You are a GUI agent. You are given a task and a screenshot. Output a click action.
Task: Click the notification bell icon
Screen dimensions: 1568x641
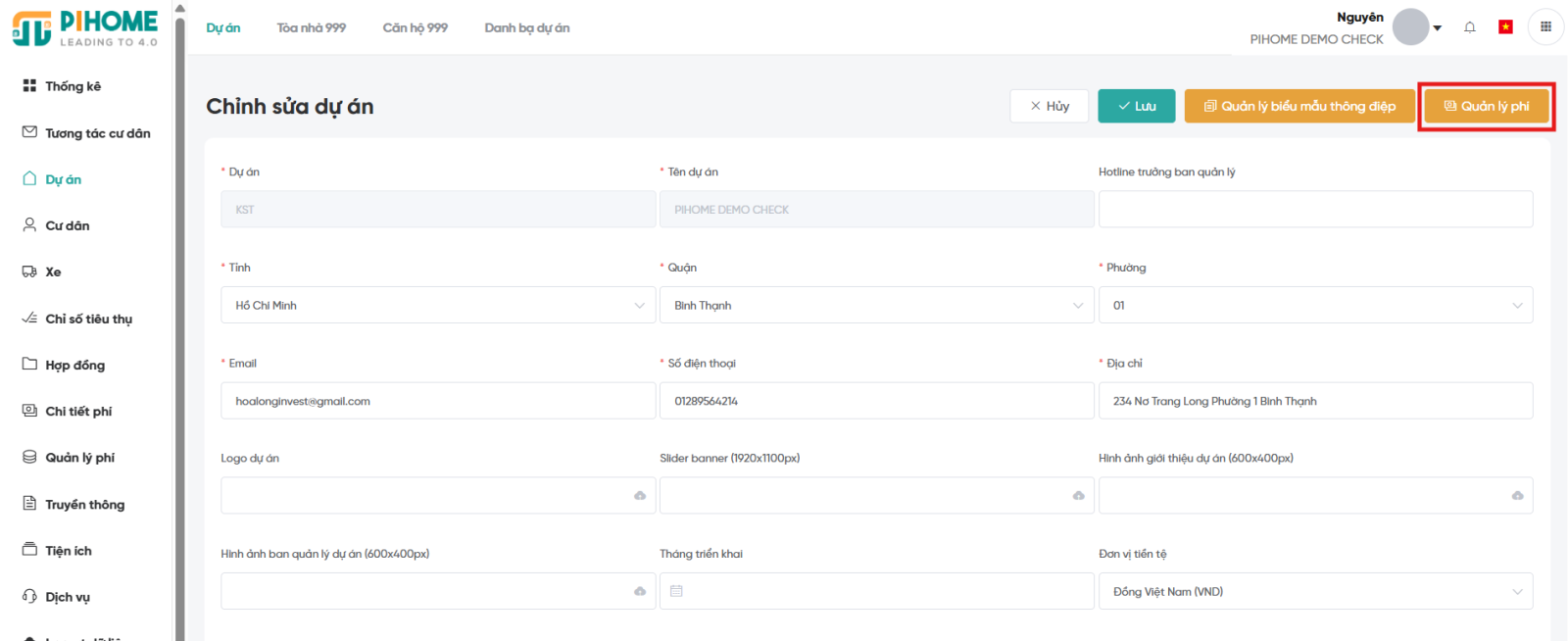[1469, 27]
